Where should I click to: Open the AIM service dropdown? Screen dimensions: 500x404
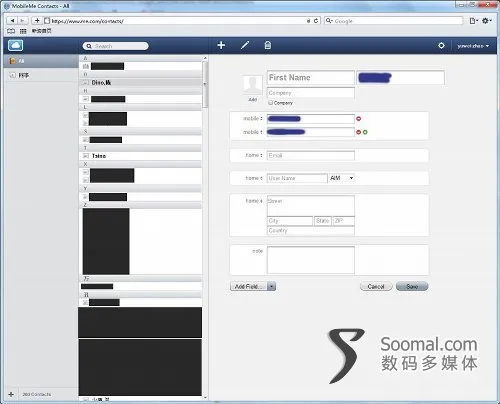(341, 178)
